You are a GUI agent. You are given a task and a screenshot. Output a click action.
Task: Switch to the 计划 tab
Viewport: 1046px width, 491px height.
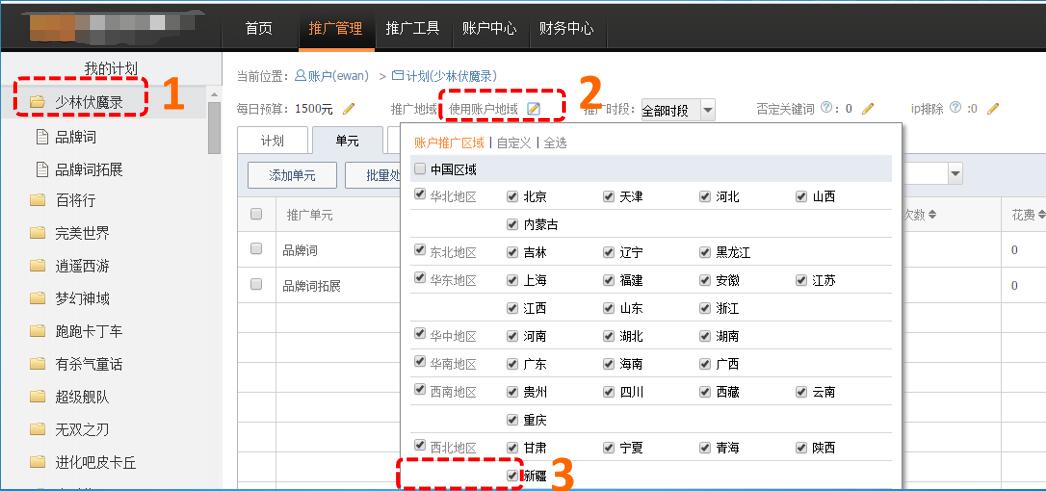tap(272, 141)
